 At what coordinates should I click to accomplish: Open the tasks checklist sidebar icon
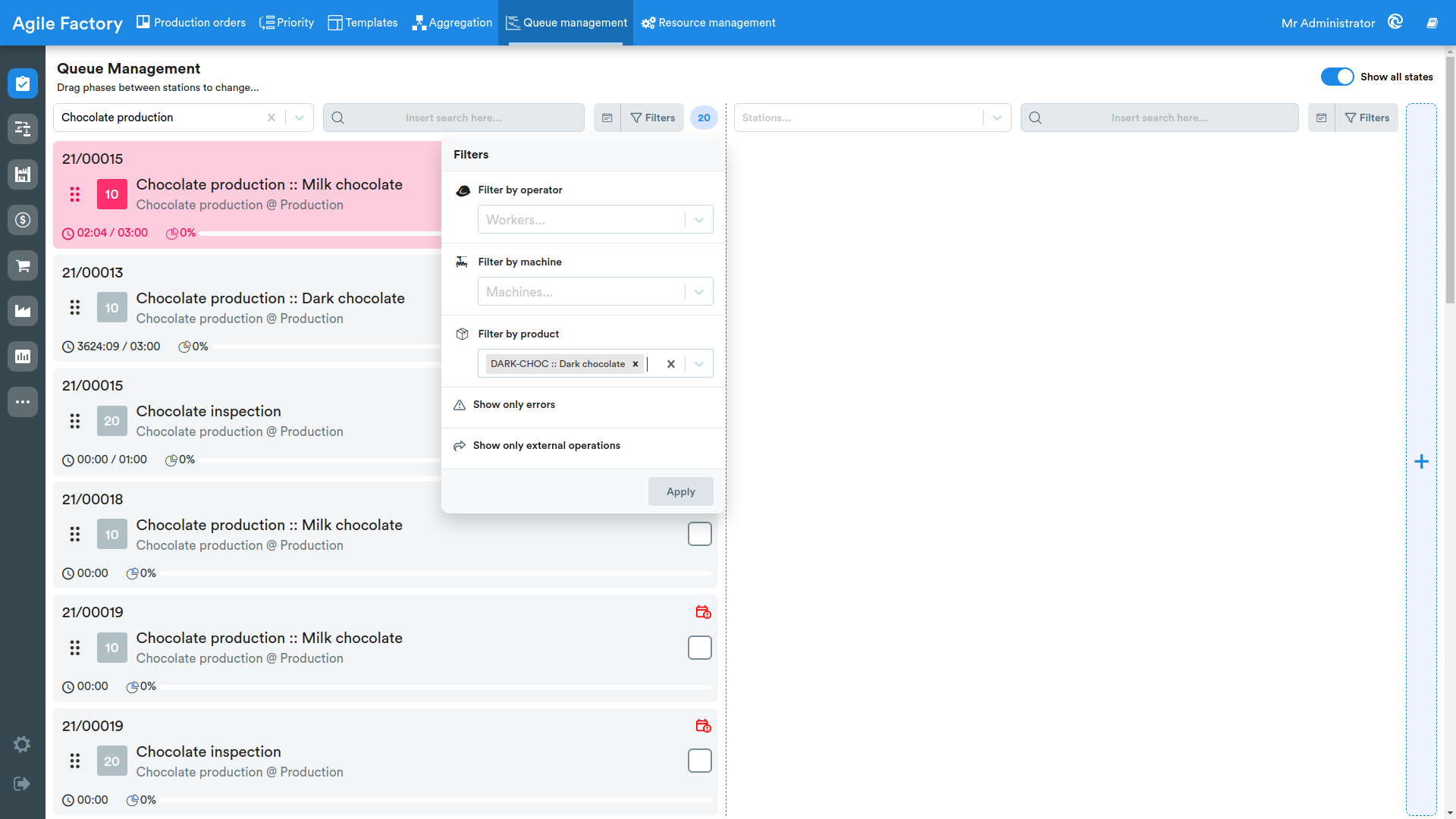pos(23,83)
